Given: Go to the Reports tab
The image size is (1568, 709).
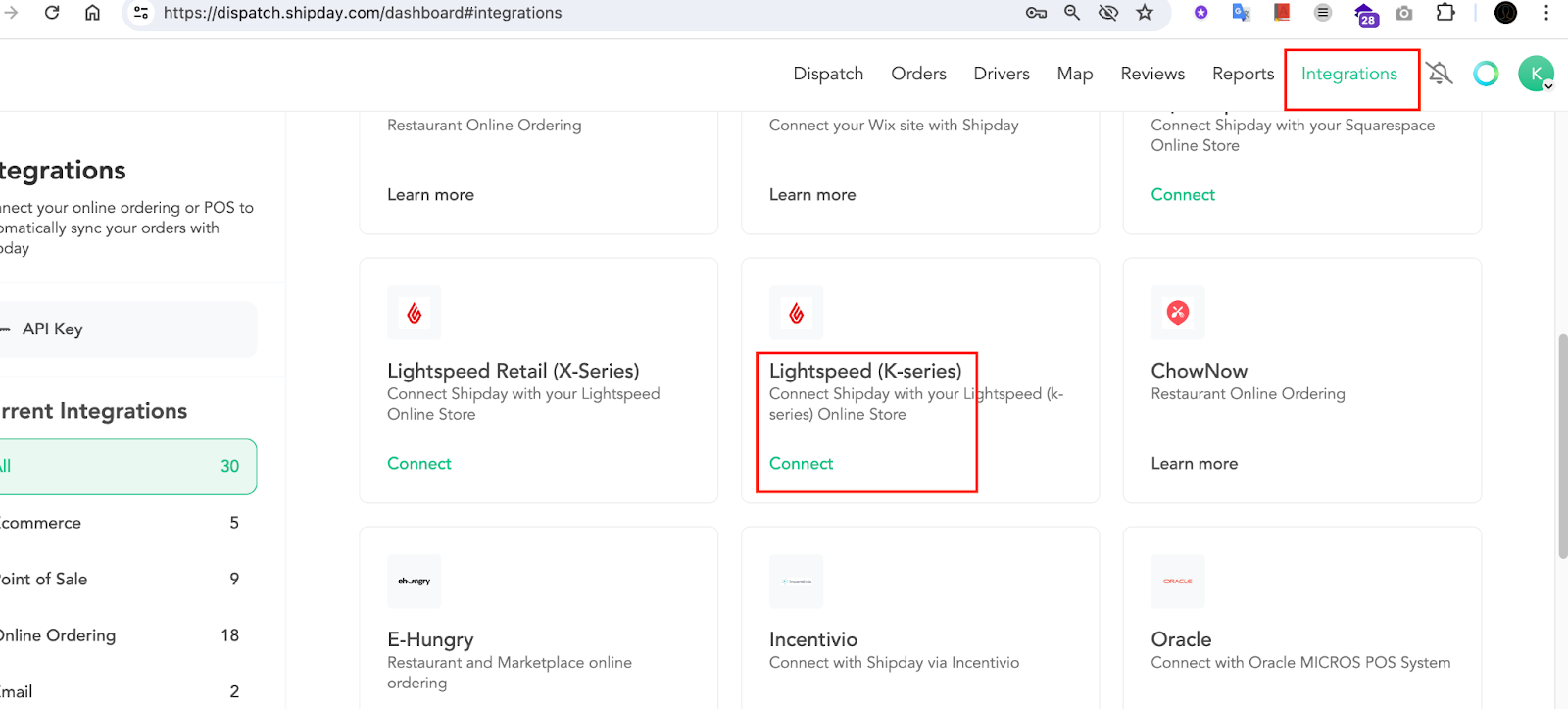Looking at the screenshot, I should 1243,74.
